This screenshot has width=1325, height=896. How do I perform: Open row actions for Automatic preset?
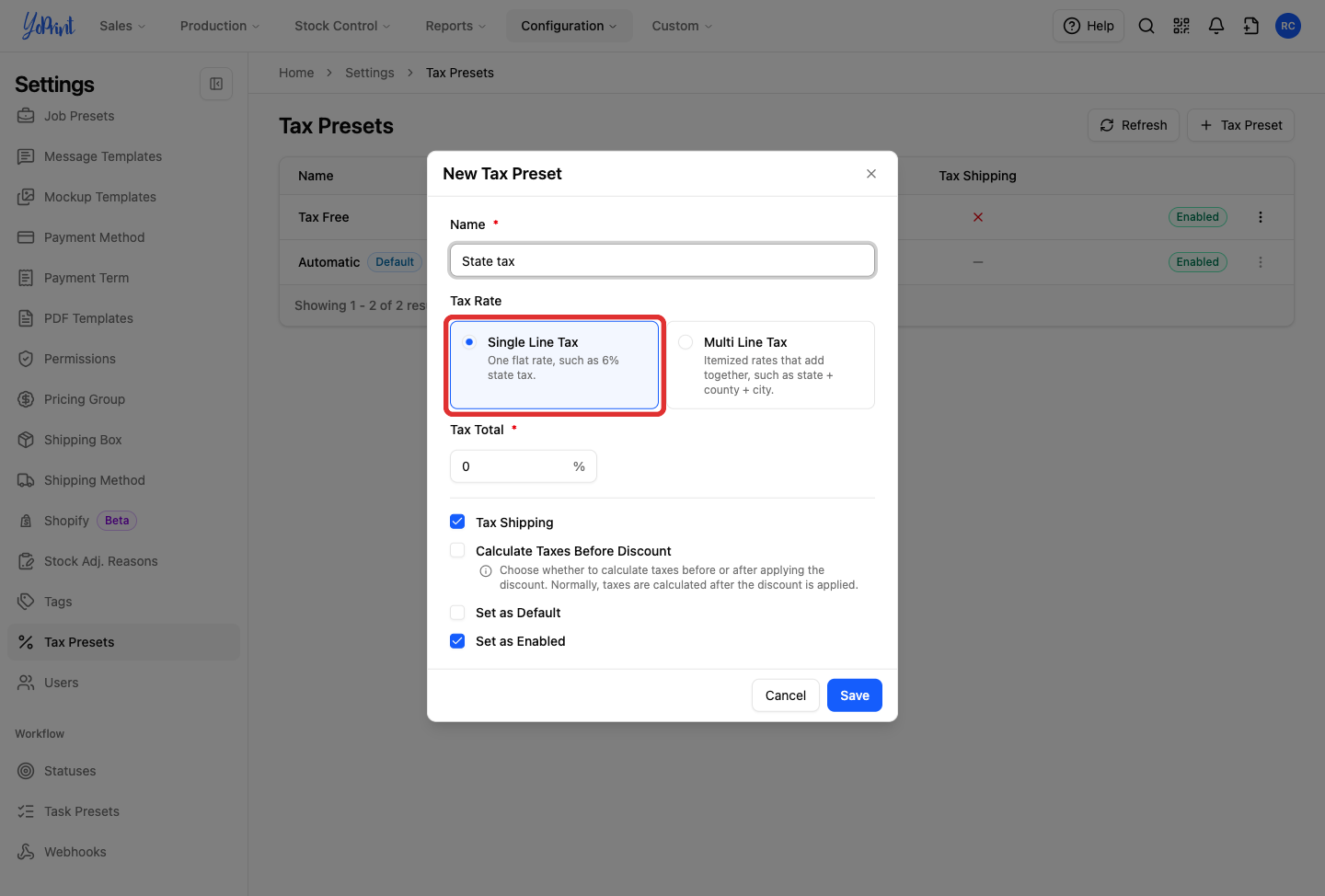(1261, 262)
